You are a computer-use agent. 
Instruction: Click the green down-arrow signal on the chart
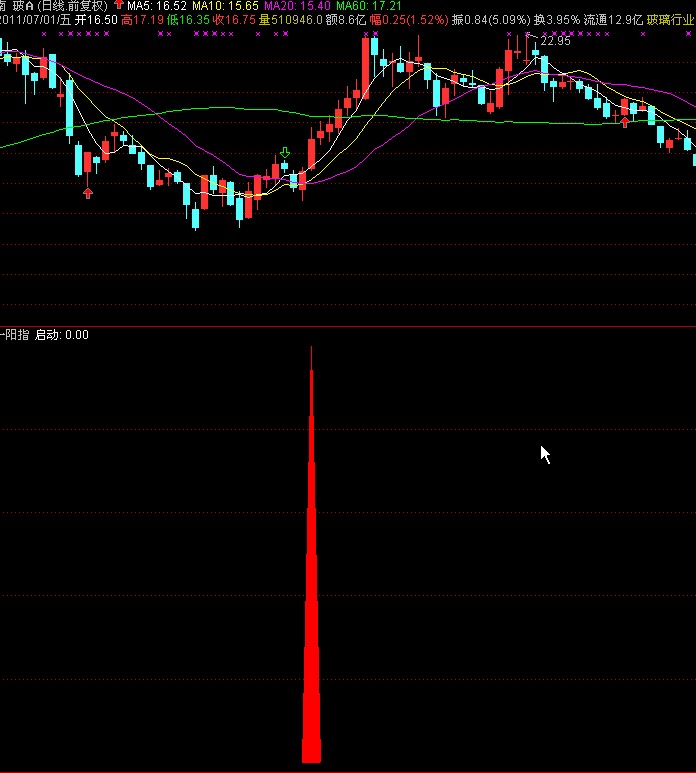pos(284,152)
